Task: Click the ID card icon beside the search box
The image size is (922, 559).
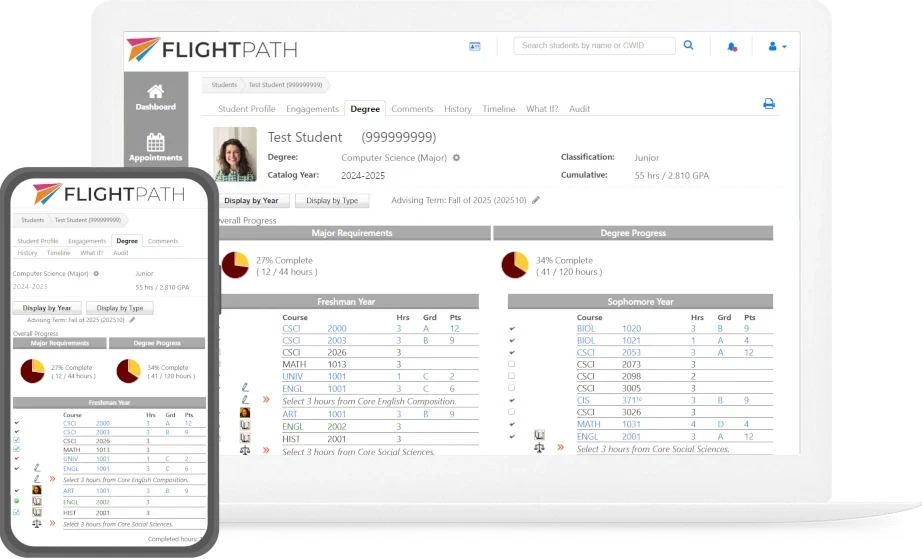Action: click(x=475, y=46)
